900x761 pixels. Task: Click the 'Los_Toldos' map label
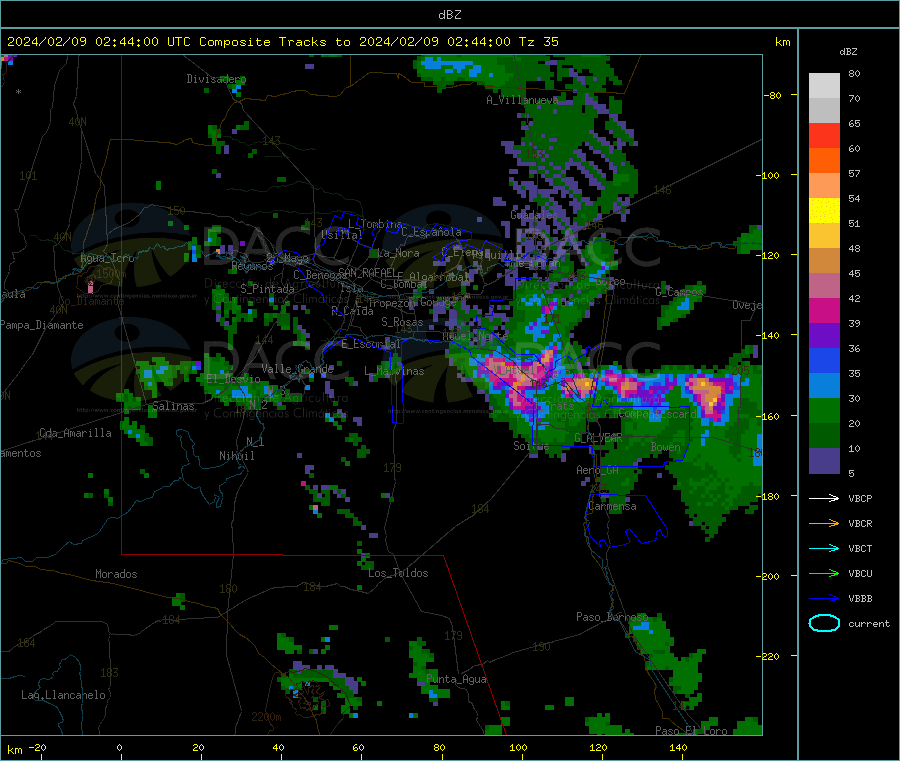[398, 573]
